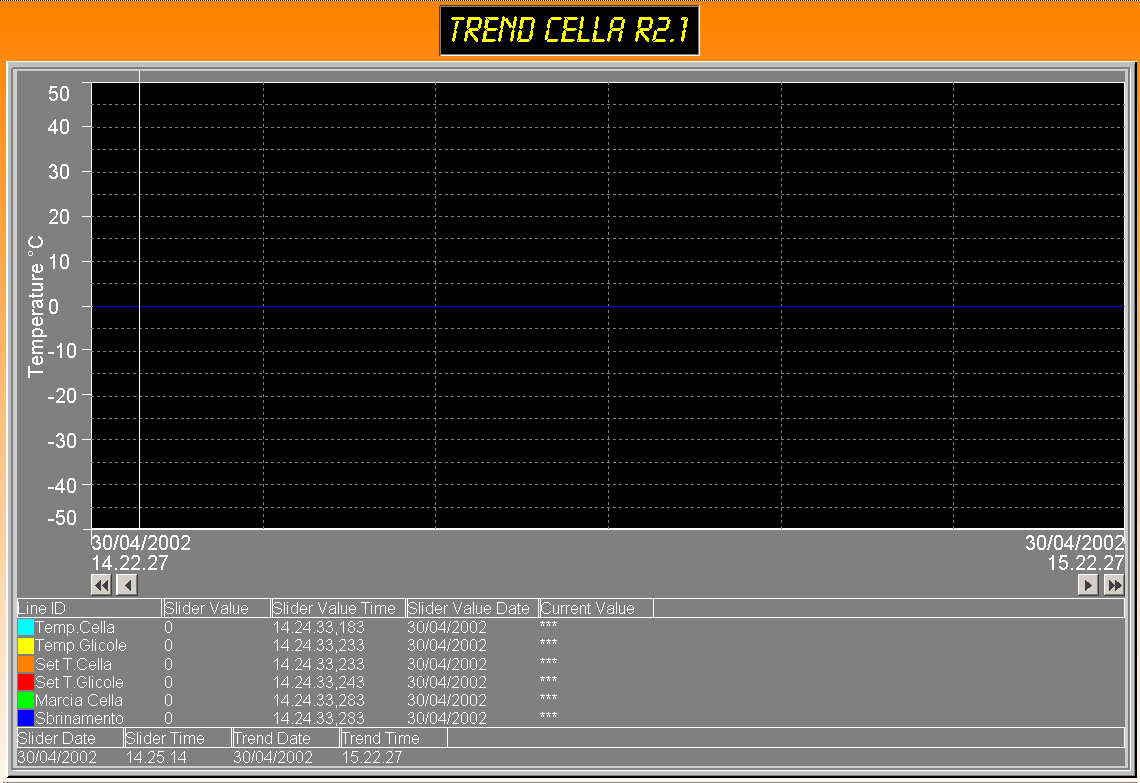
Task: Click the Temperature °C axis label
Action: tap(36, 306)
